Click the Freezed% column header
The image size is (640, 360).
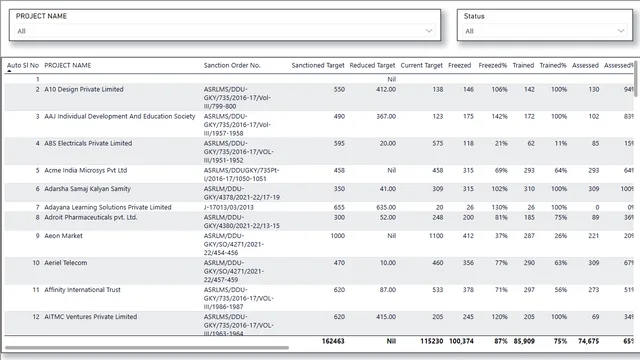click(493, 65)
